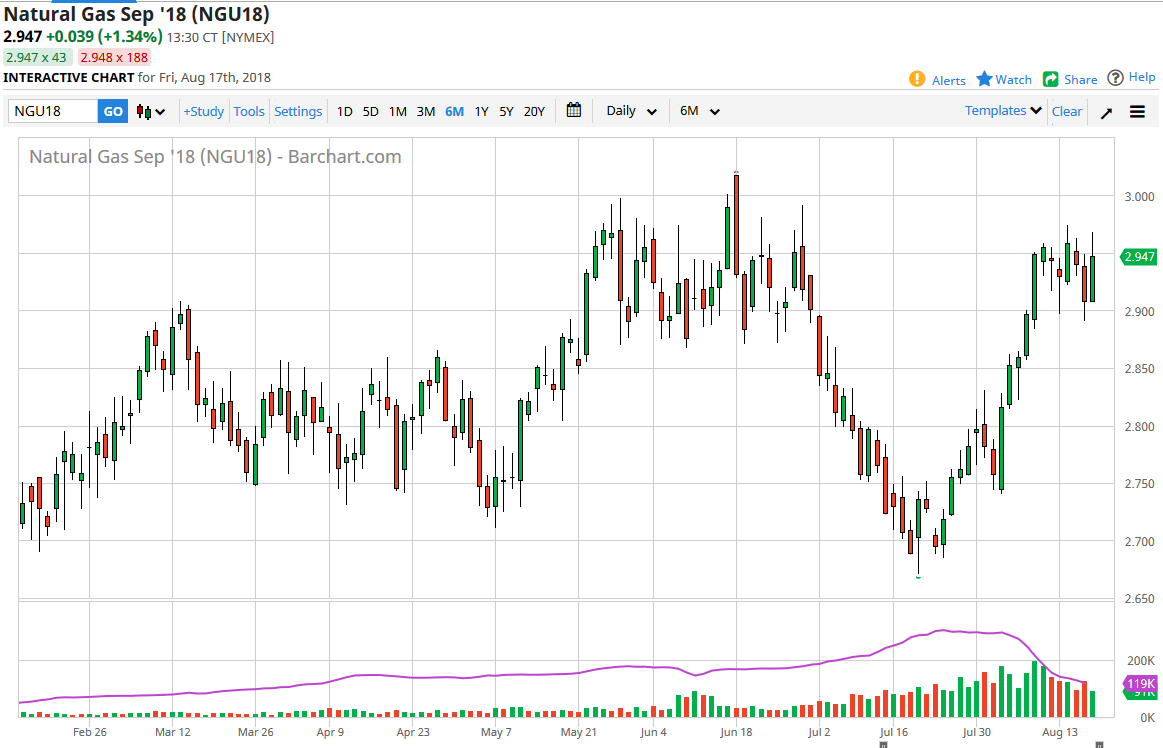
Task: Select the 1D time range
Action: (344, 111)
